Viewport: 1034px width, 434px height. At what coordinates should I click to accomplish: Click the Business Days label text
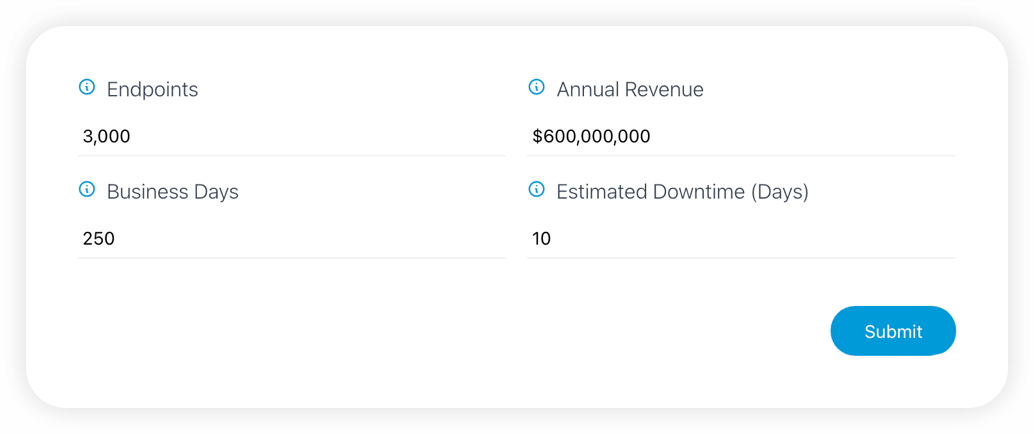tap(173, 192)
